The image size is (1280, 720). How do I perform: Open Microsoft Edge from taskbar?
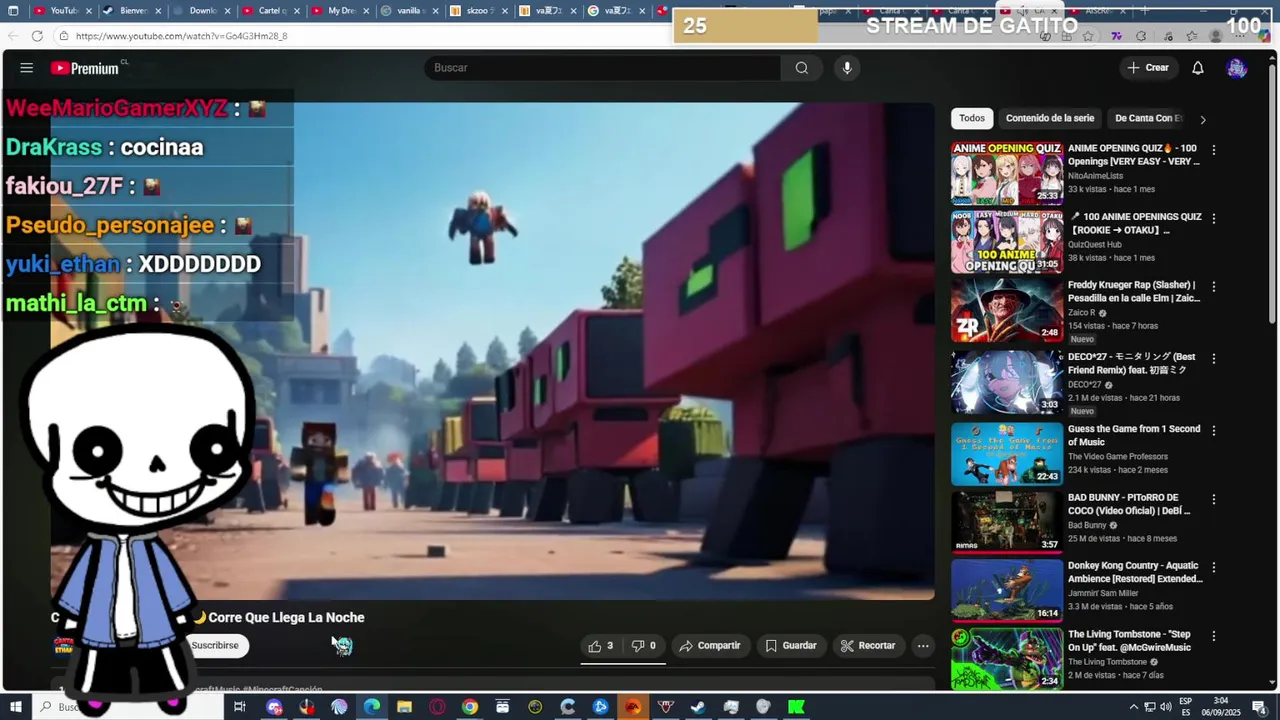coord(372,707)
